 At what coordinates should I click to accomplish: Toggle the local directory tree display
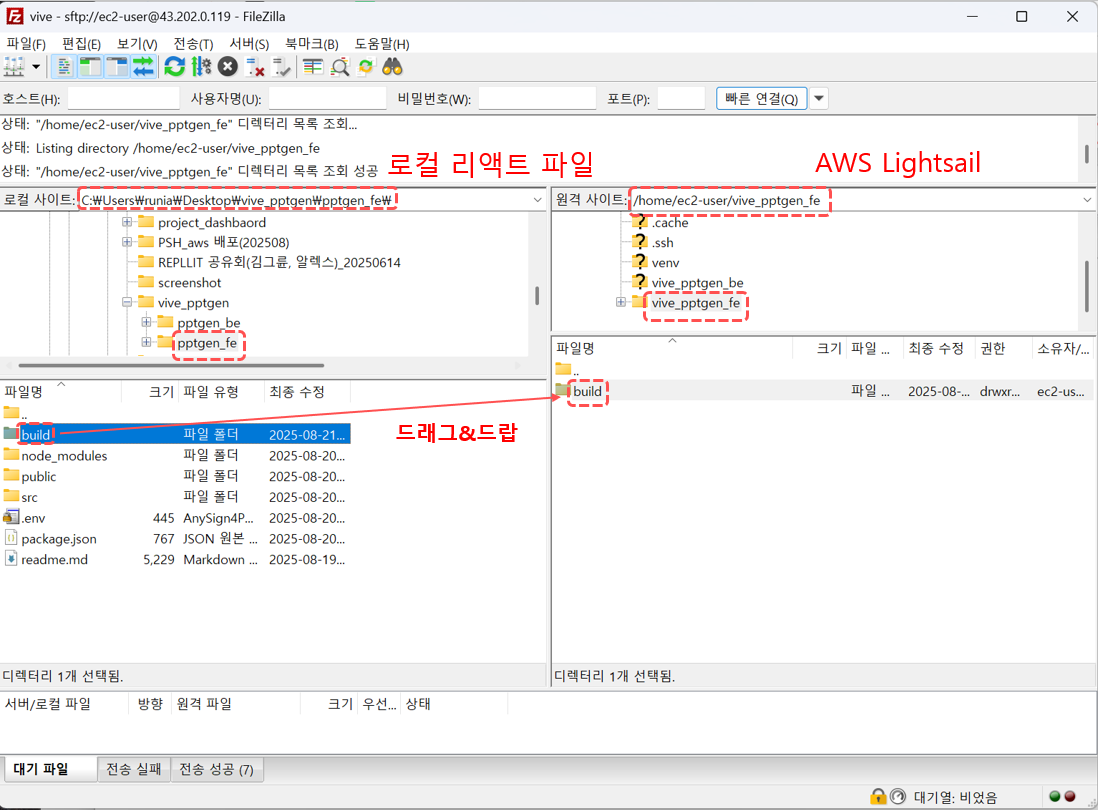click(90, 67)
